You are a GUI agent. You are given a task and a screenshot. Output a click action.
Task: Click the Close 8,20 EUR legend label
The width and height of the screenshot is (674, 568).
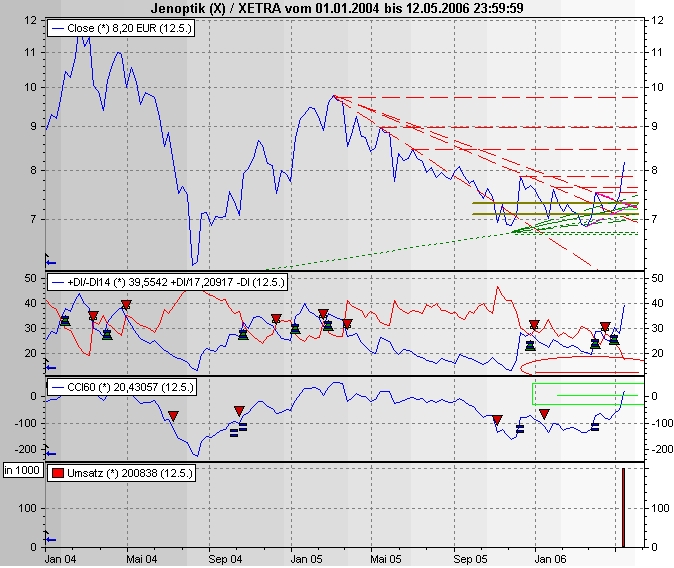point(121,28)
